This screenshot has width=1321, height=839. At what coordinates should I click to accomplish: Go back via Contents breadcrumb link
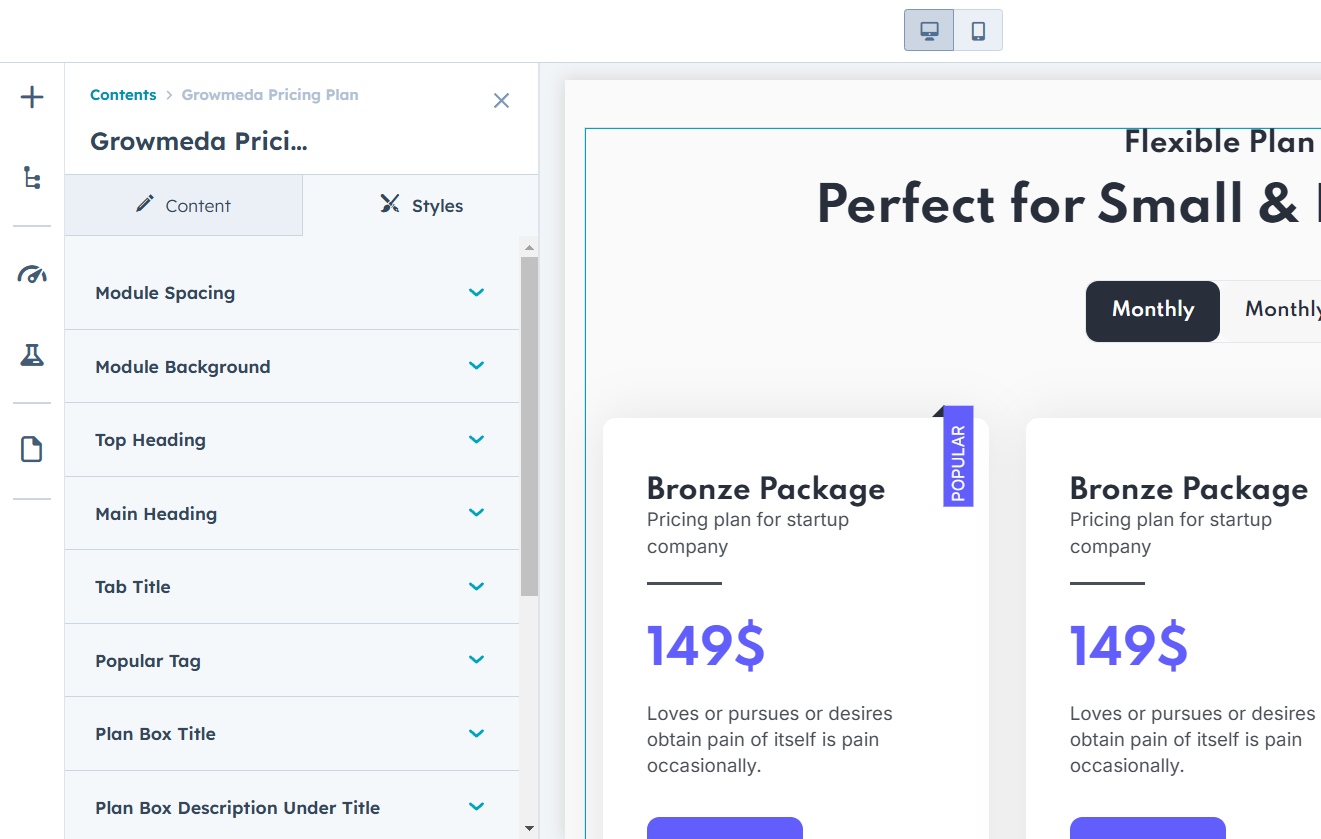point(123,95)
